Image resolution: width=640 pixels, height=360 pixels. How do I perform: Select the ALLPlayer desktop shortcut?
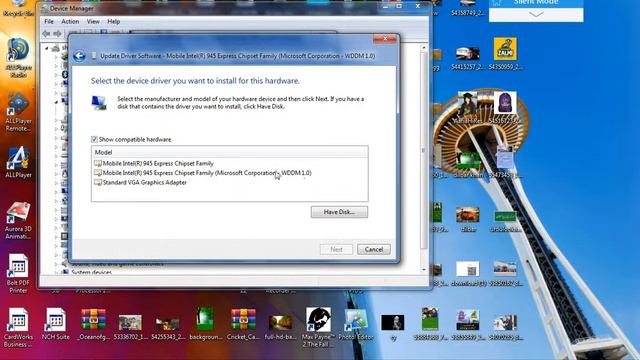(x=18, y=162)
